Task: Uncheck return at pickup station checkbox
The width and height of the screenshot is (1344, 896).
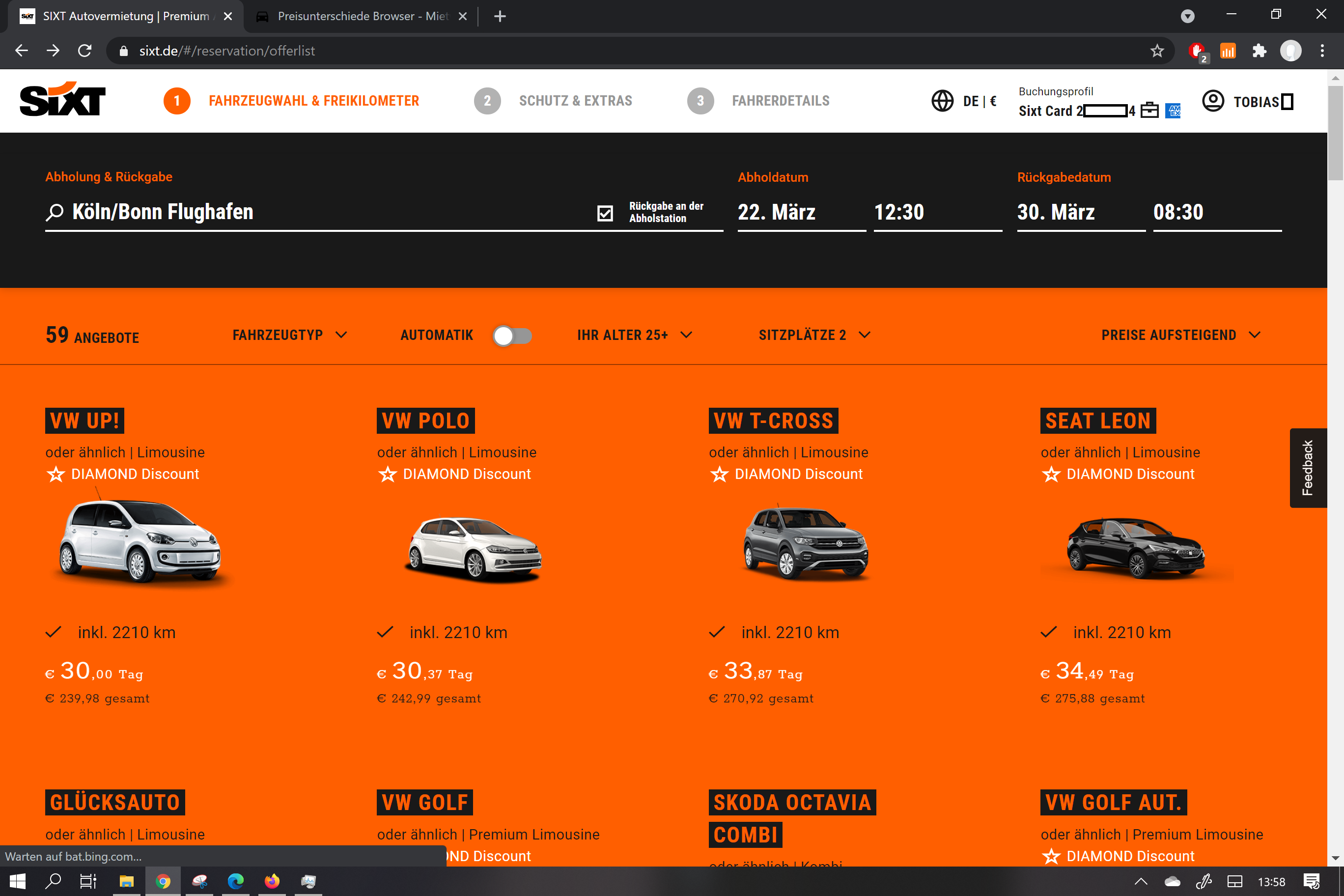Action: [605, 213]
